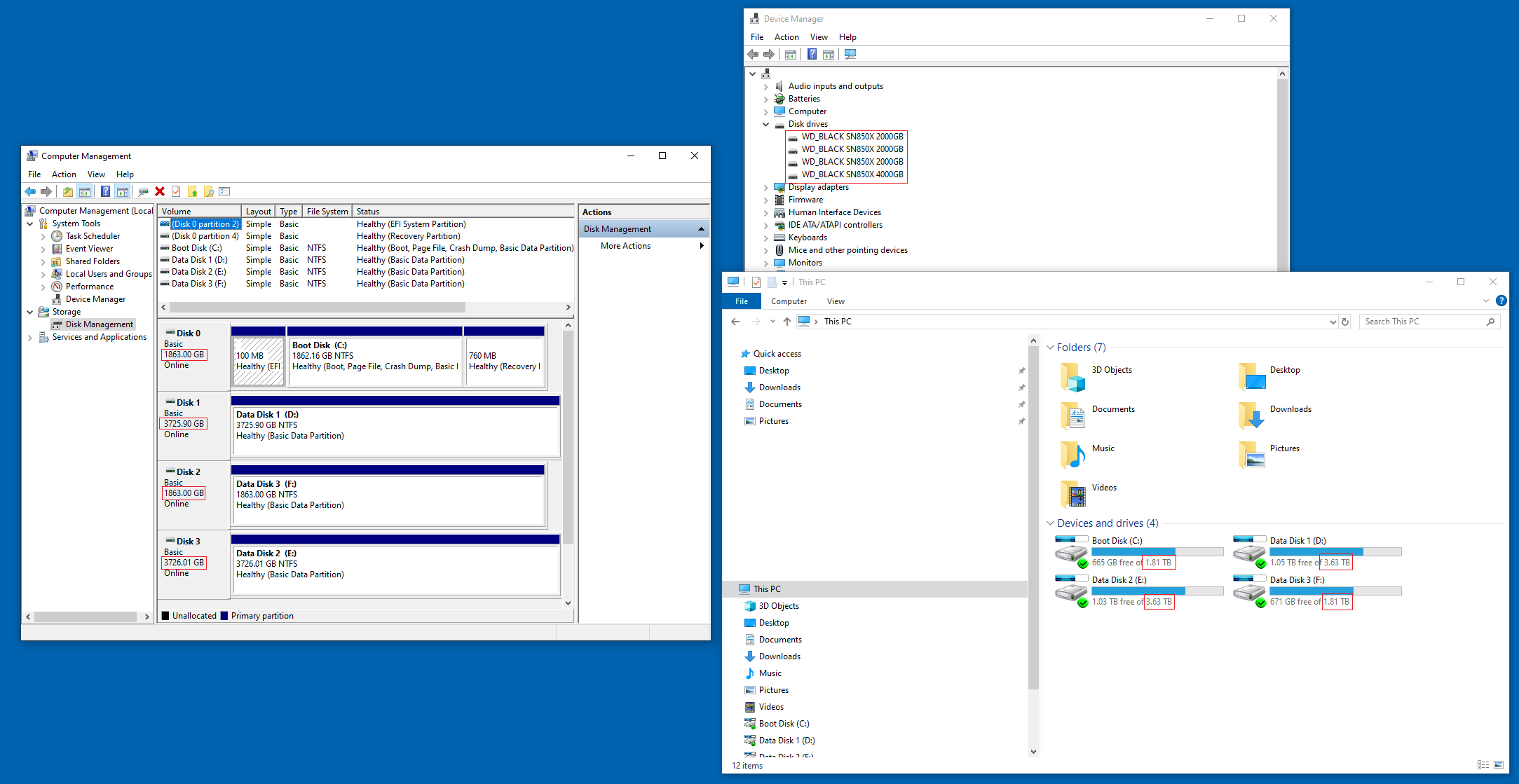Collapse Disk Management section in Actions pane
This screenshot has width=1519, height=784.
coord(701,229)
